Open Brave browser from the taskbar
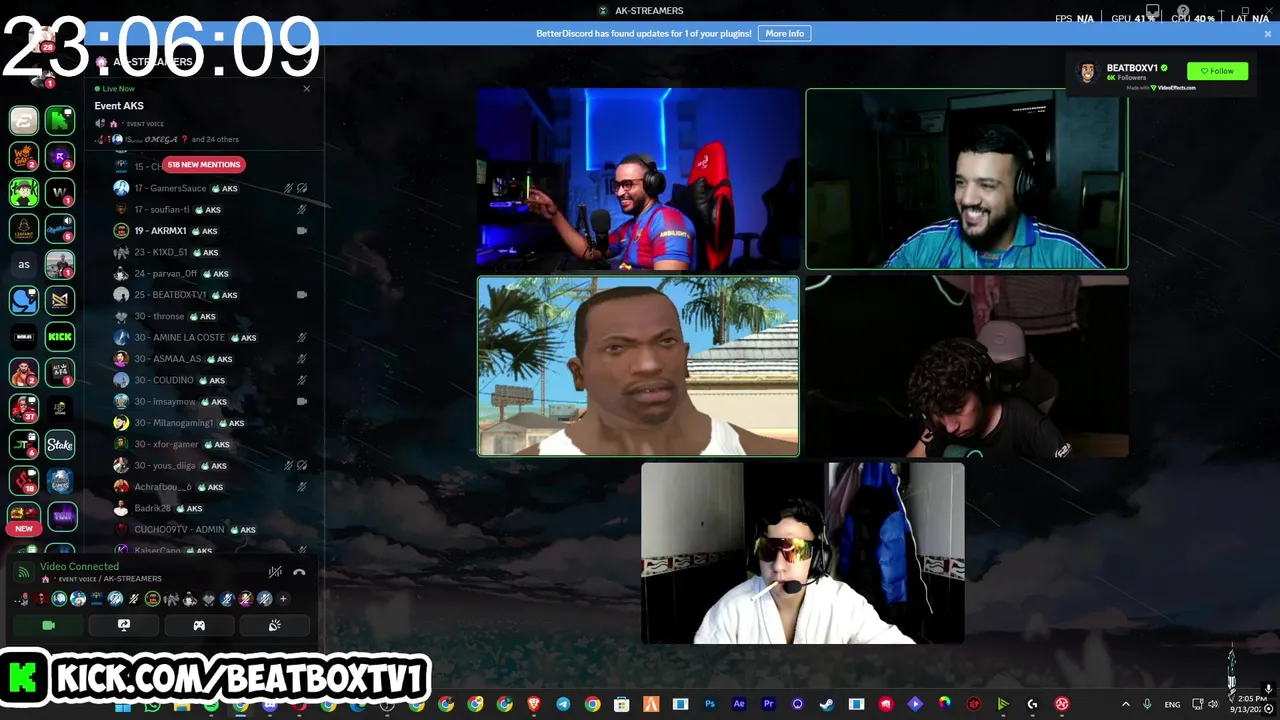 (534, 704)
